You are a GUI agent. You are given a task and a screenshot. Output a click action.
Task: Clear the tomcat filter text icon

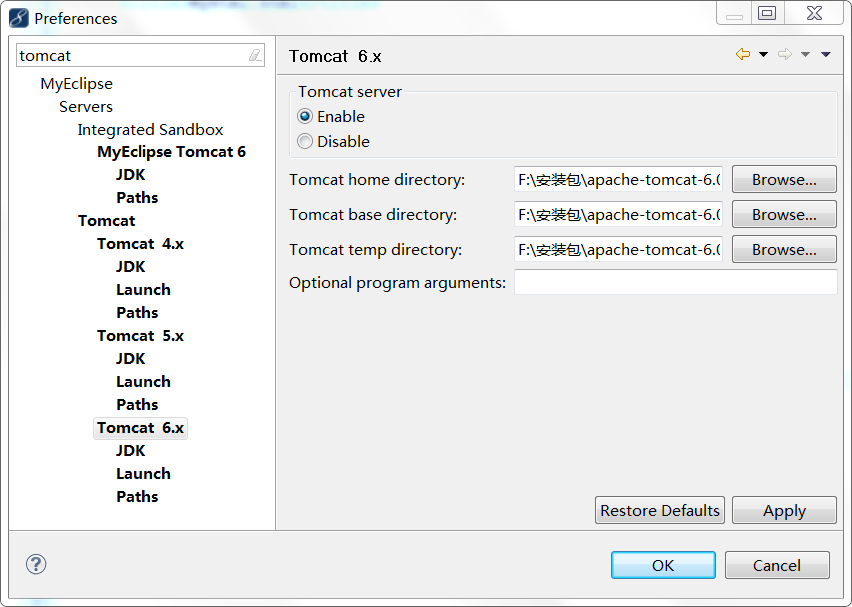coord(255,55)
